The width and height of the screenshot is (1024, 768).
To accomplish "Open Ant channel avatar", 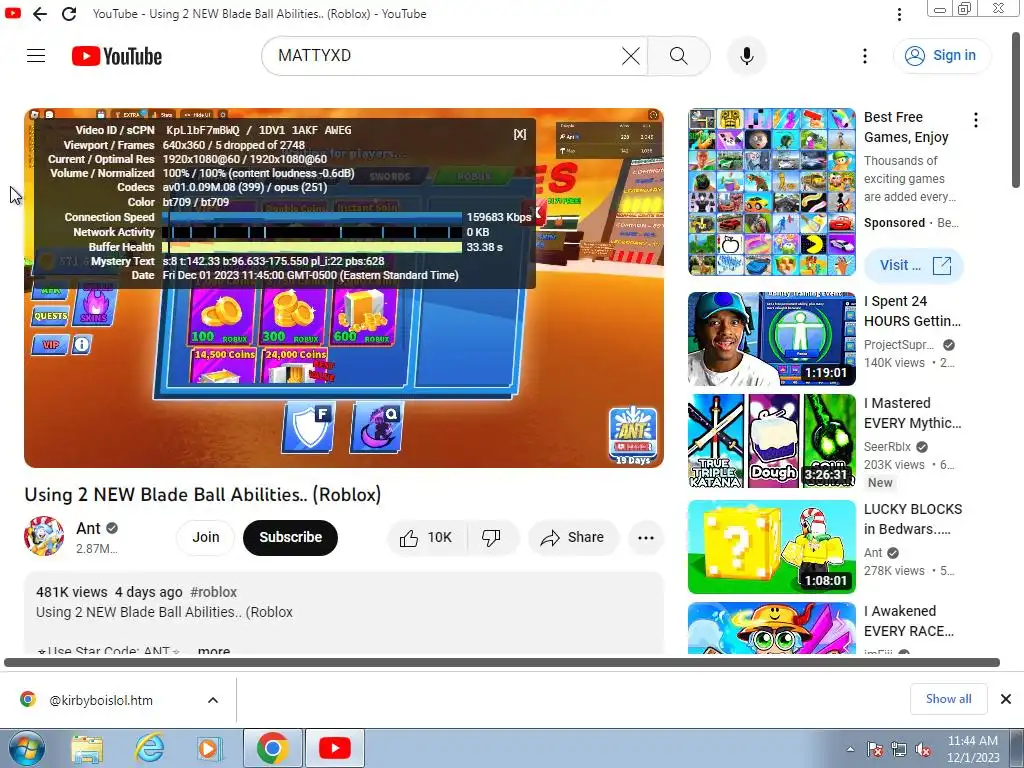I will click(x=44, y=536).
